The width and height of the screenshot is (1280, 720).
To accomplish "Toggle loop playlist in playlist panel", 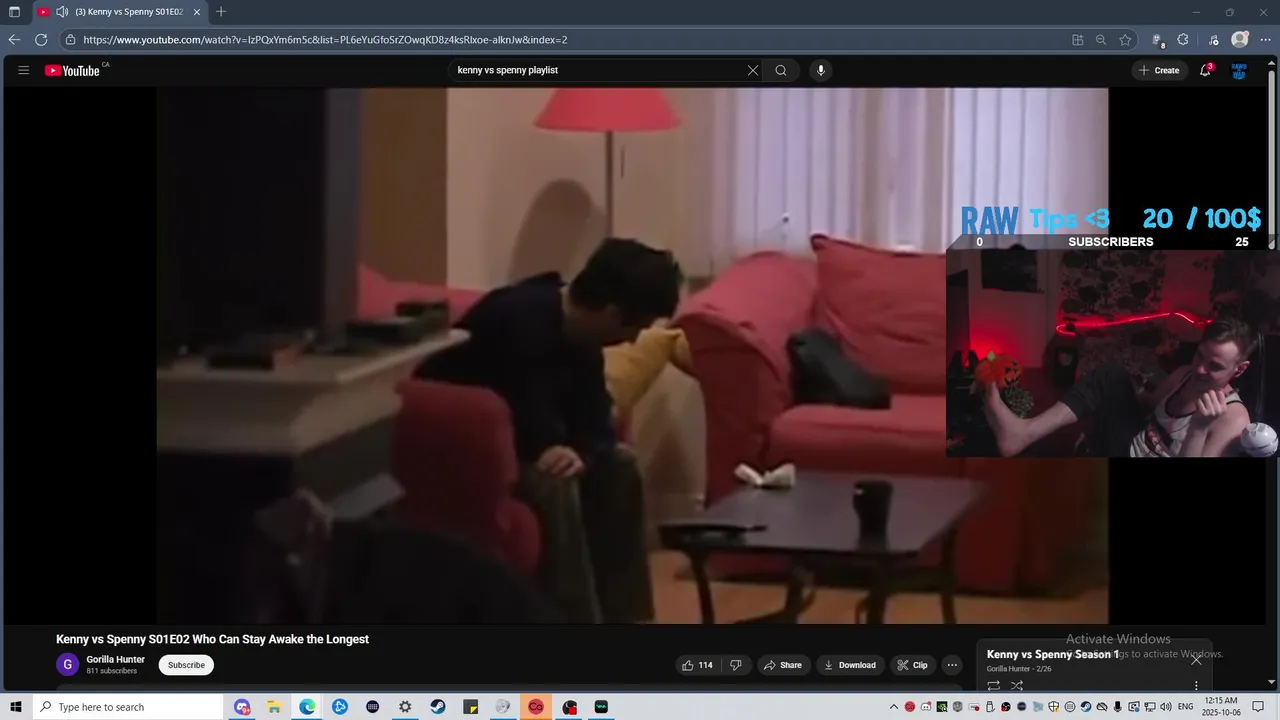I will [x=994, y=686].
